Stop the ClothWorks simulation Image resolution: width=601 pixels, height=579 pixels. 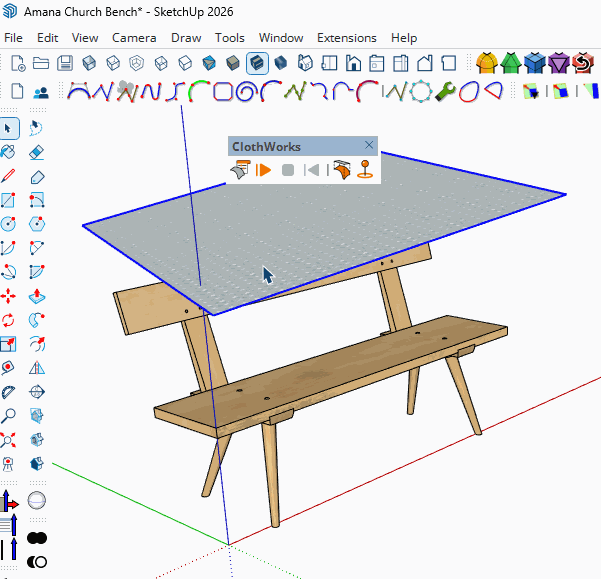pos(287,170)
